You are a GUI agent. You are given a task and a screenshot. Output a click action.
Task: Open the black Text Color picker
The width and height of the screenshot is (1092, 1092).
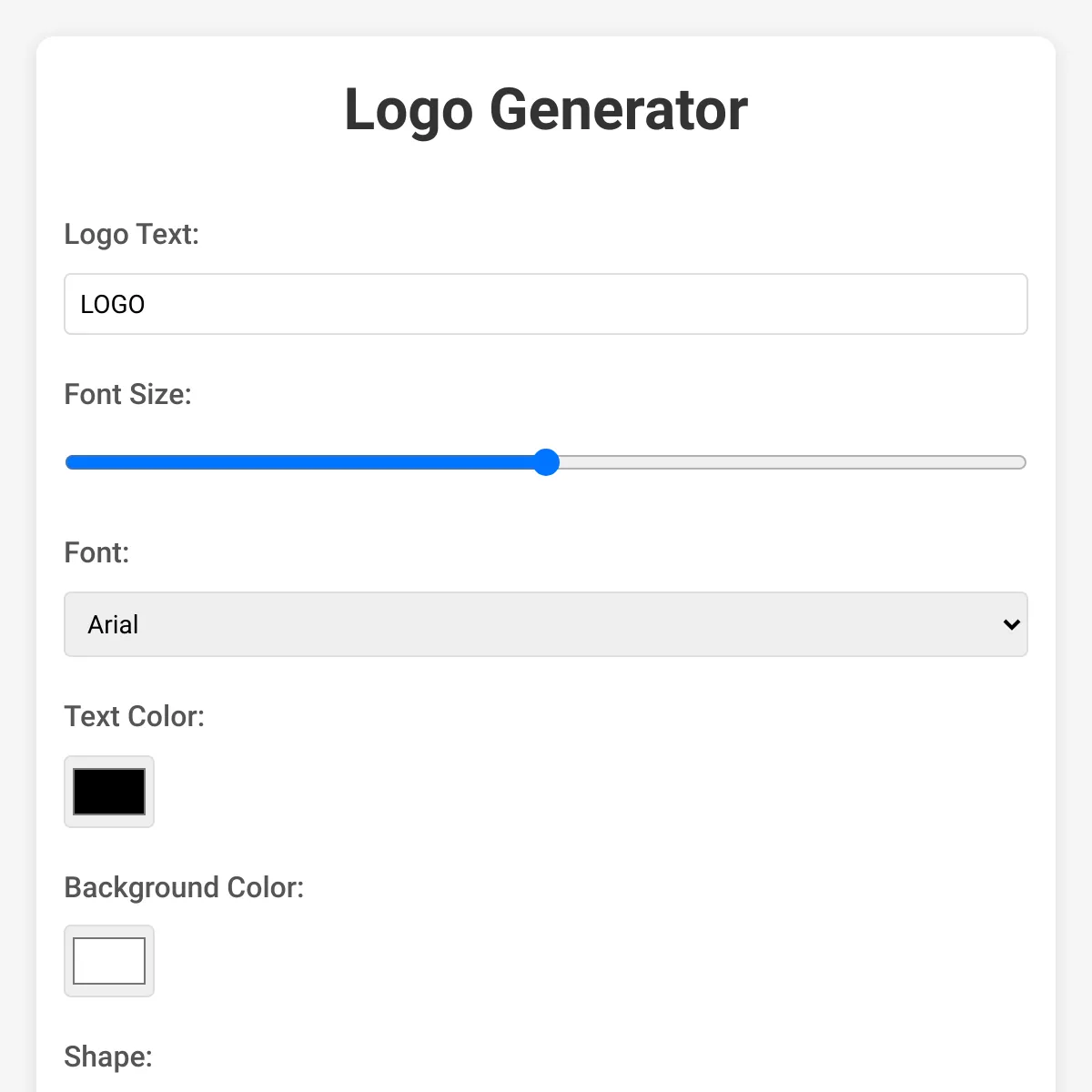coord(109,792)
